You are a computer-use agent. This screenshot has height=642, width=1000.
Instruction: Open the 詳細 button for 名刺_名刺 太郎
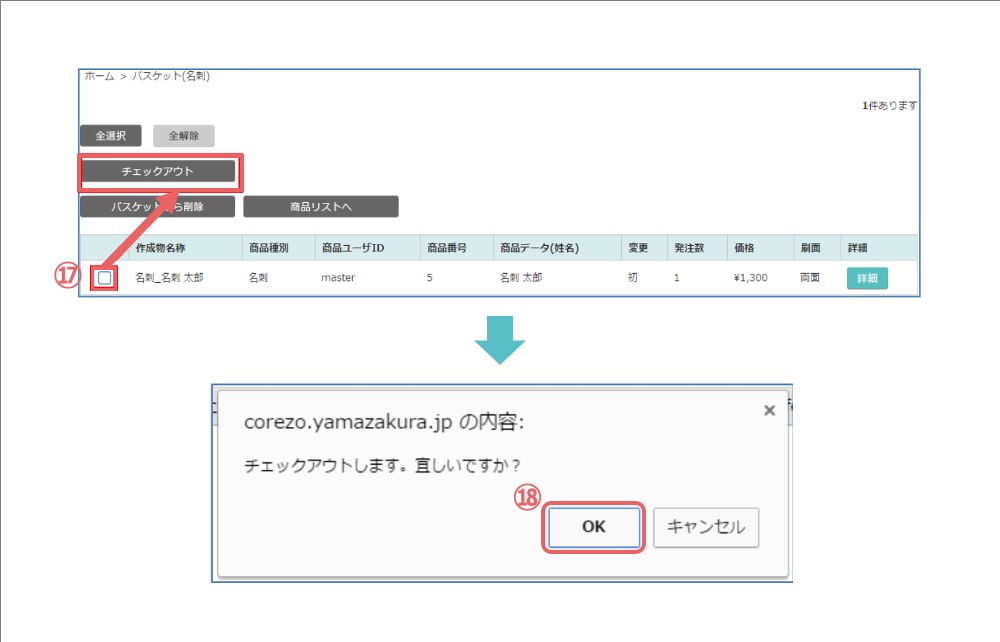(867, 278)
